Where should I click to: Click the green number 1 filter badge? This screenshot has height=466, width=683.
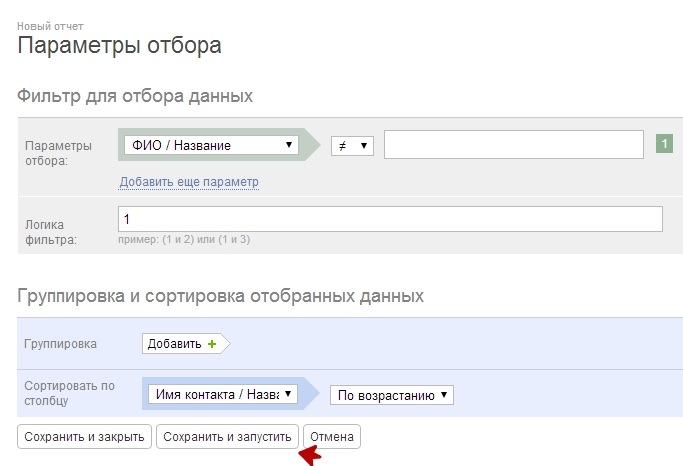pyautogui.click(x=663, y=144)
